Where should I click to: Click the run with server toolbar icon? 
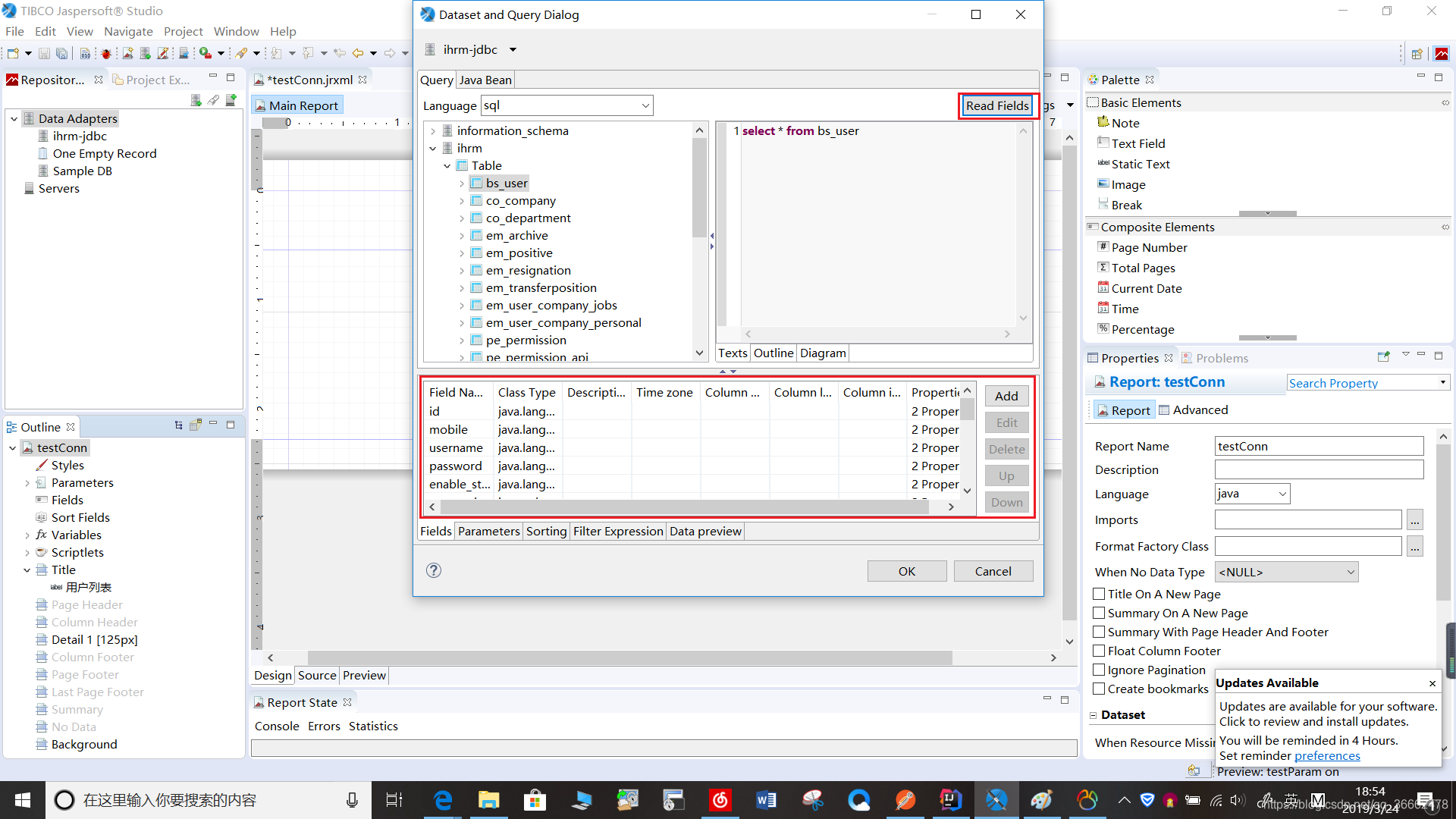[205, 53]
